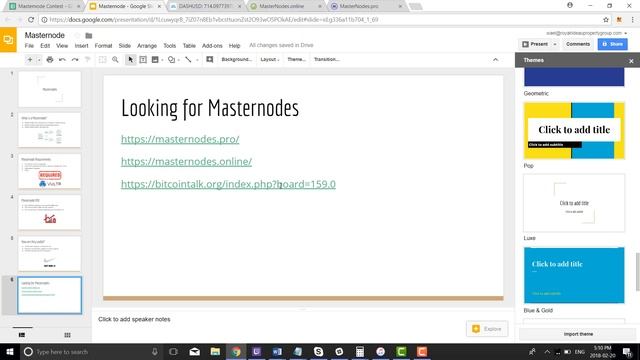Close the Themes panel

pos(631,61)
